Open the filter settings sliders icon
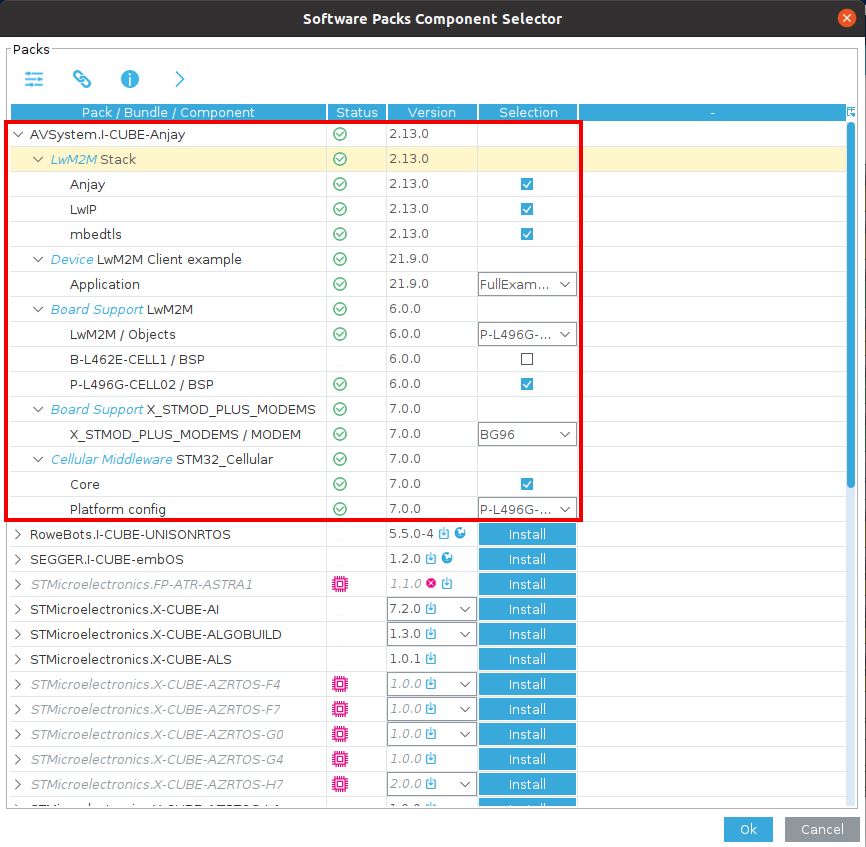The height and width of the screenshot is (847, 866). click(x=34, y=79)
